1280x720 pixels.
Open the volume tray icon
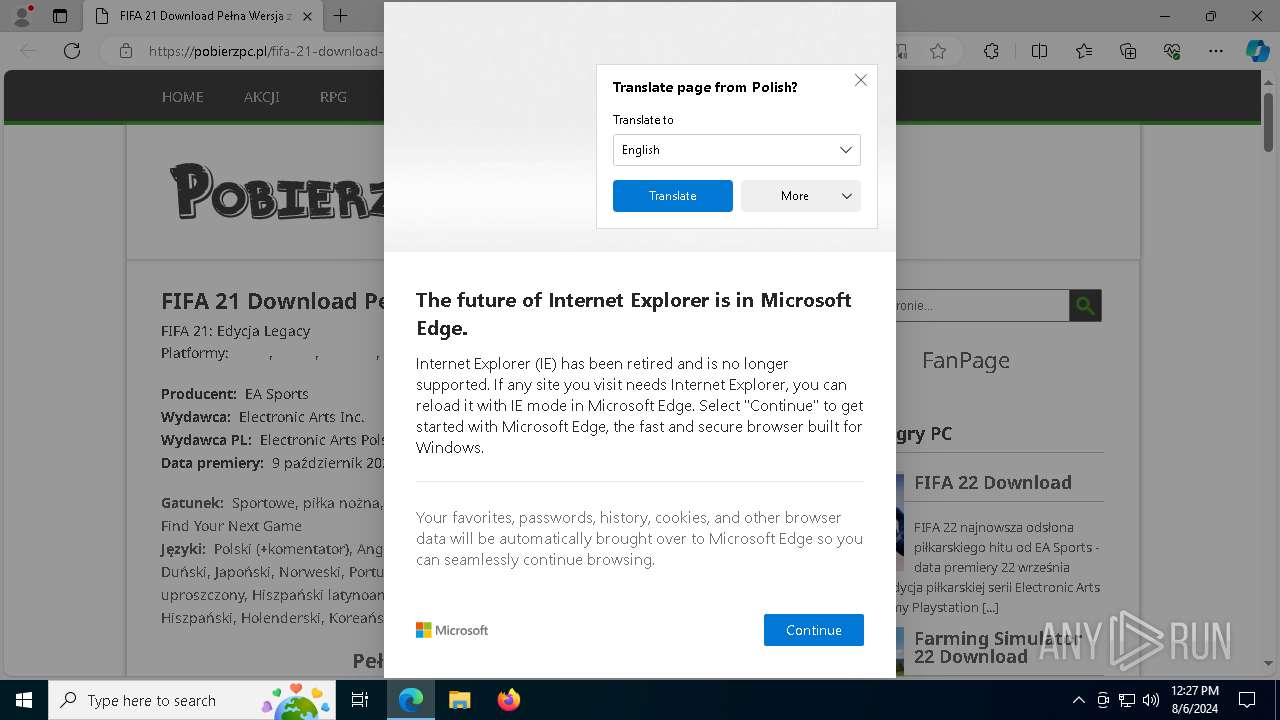[1151, 700]
